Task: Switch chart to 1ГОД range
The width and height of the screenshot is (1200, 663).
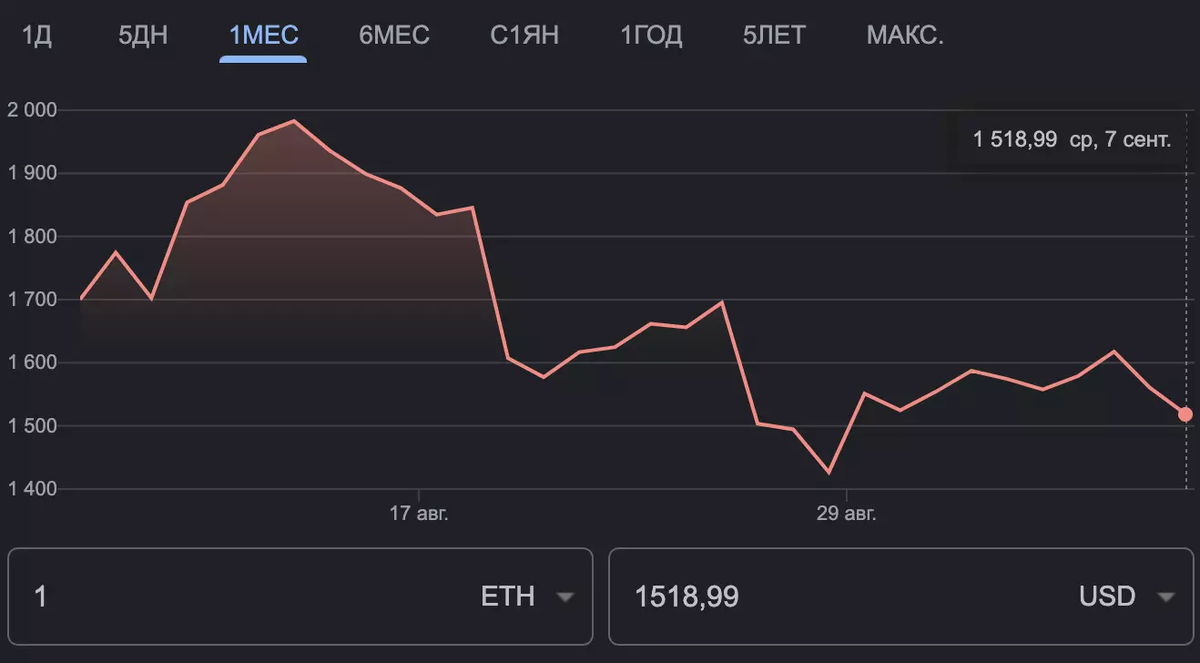Action: pyautogui.click(x=651, y=36)
